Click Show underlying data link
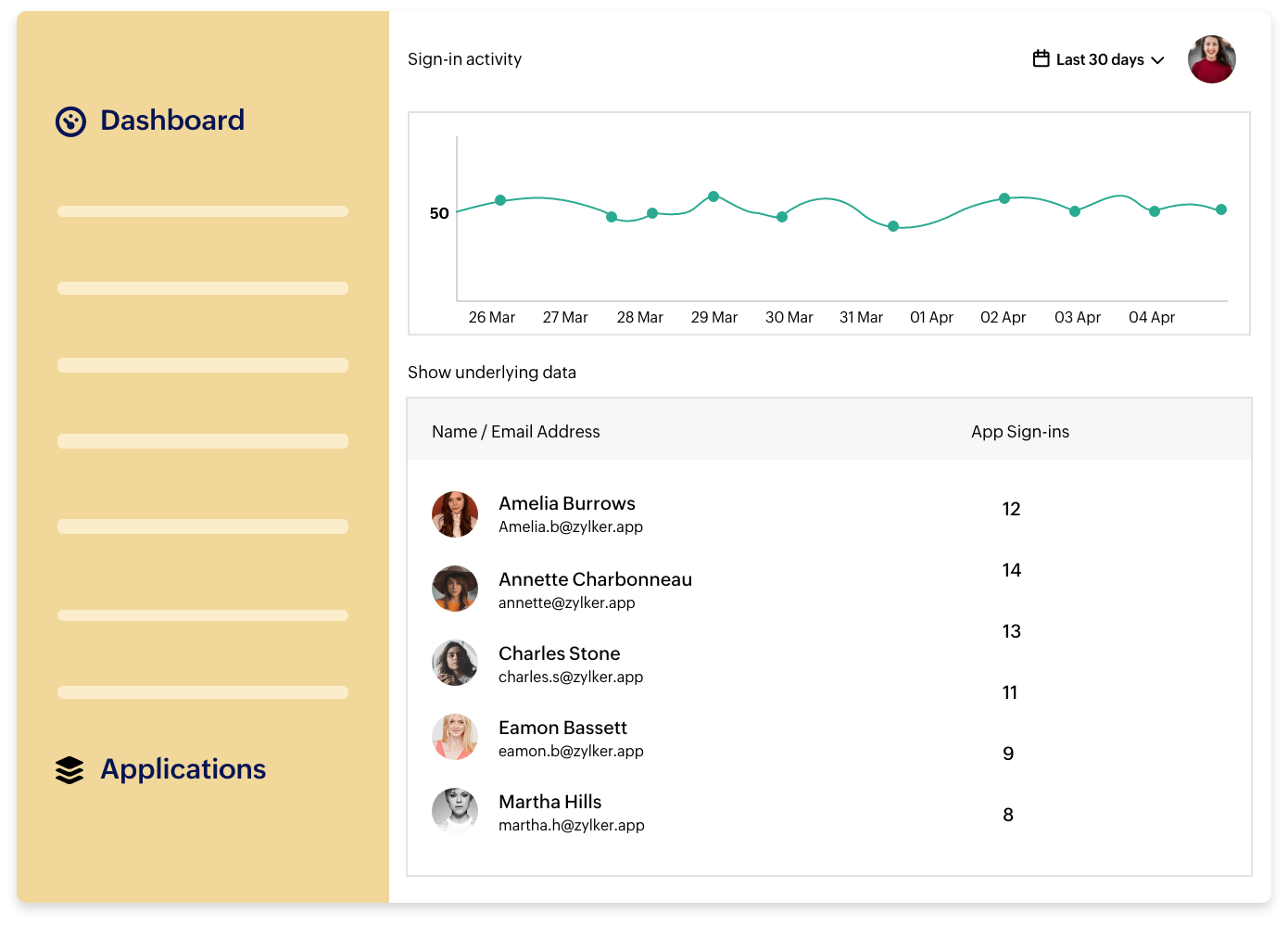This screenshot has width=1288, height=925. 491,373
